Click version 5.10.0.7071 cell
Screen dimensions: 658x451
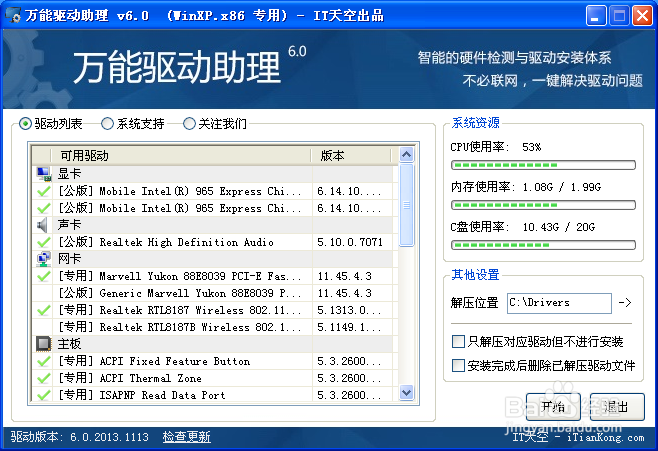click(352, 242)
